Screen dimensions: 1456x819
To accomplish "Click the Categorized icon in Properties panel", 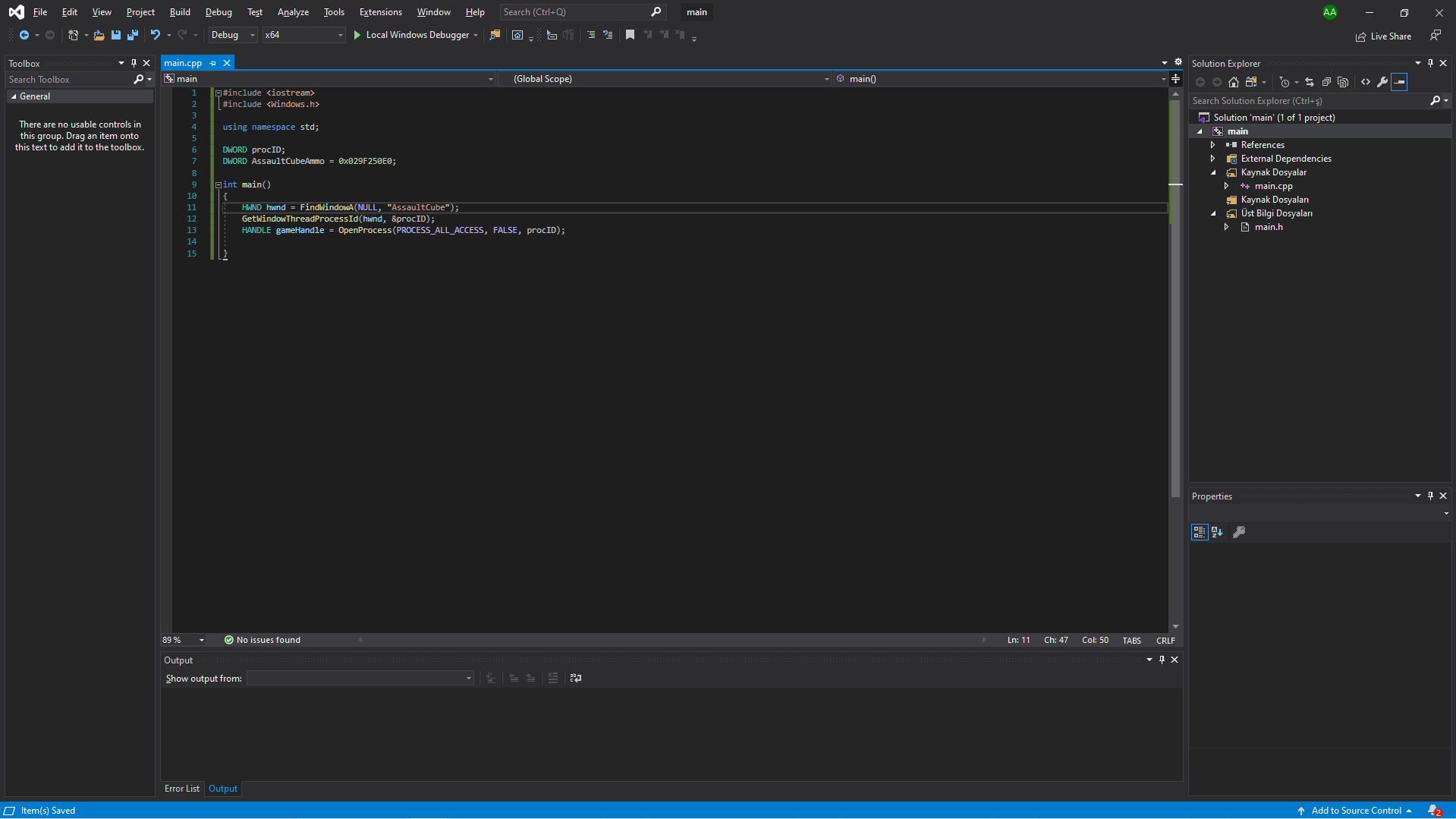I will point(1200,532).
